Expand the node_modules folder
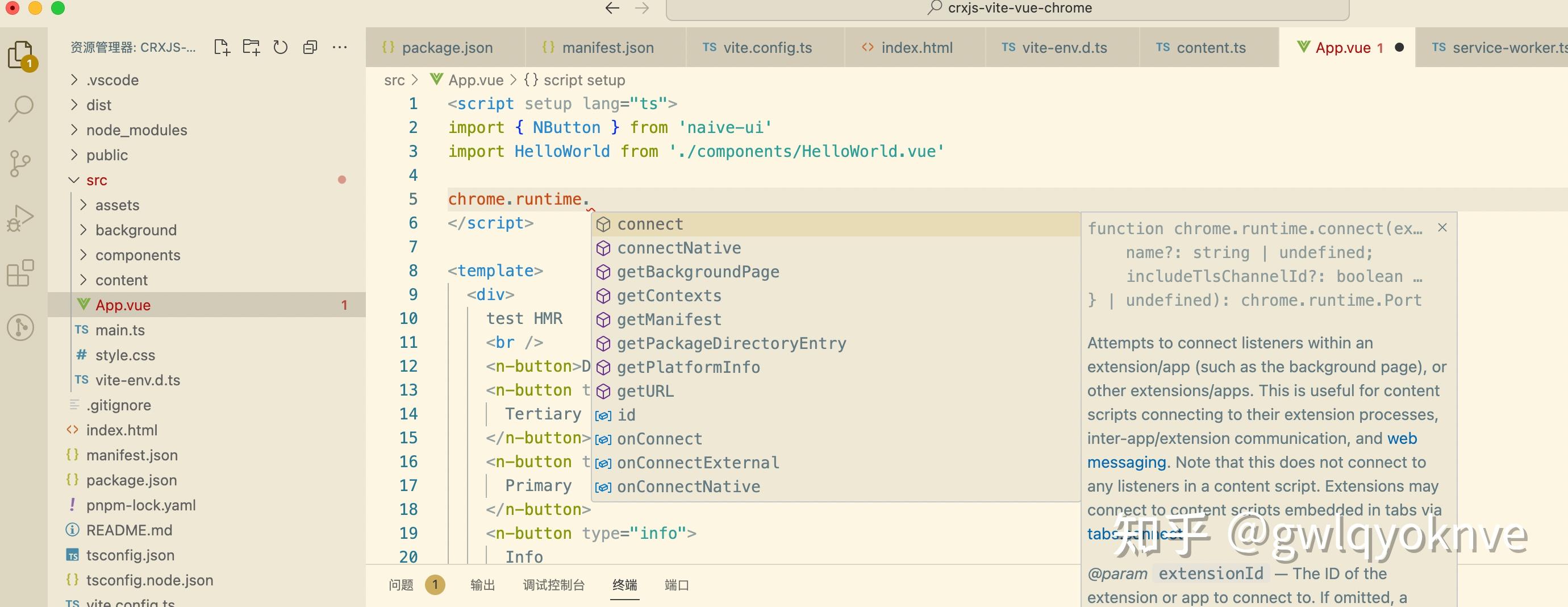This screenshot has height=607, width=1568. point(136,130)
